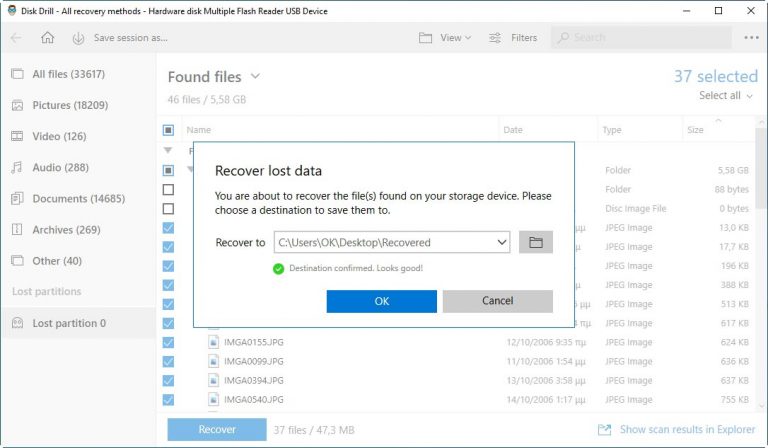The image size is (768, 448).
Task: Collapse the top tree row triangle
Action: pos(168,150)
